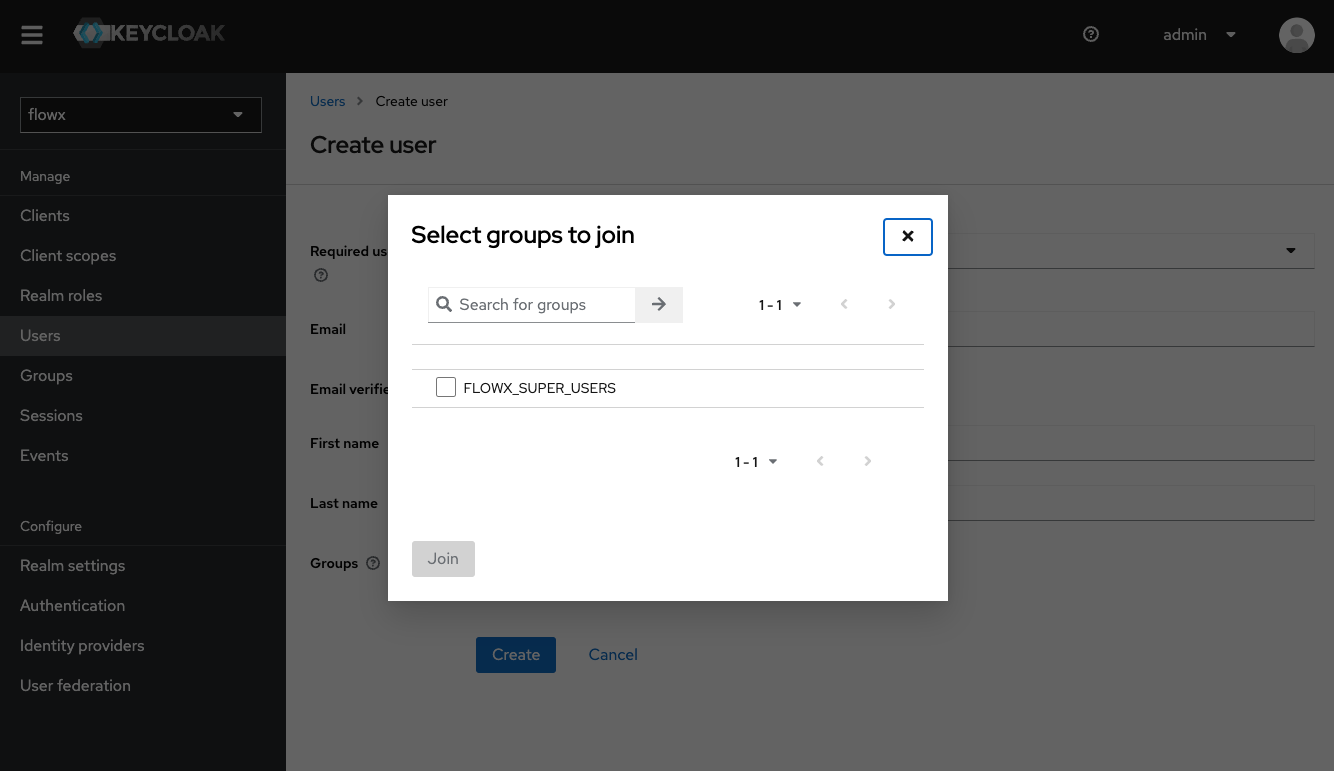Screen dimensions: 1334x771
Task: Open Identity providers page
Action: (x=143, y=646)
